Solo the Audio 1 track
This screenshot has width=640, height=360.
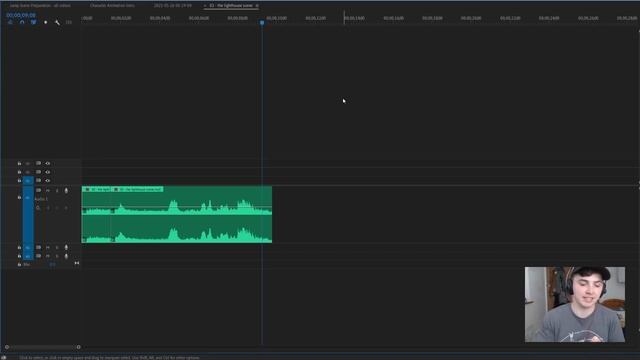(x=57, y=190)
